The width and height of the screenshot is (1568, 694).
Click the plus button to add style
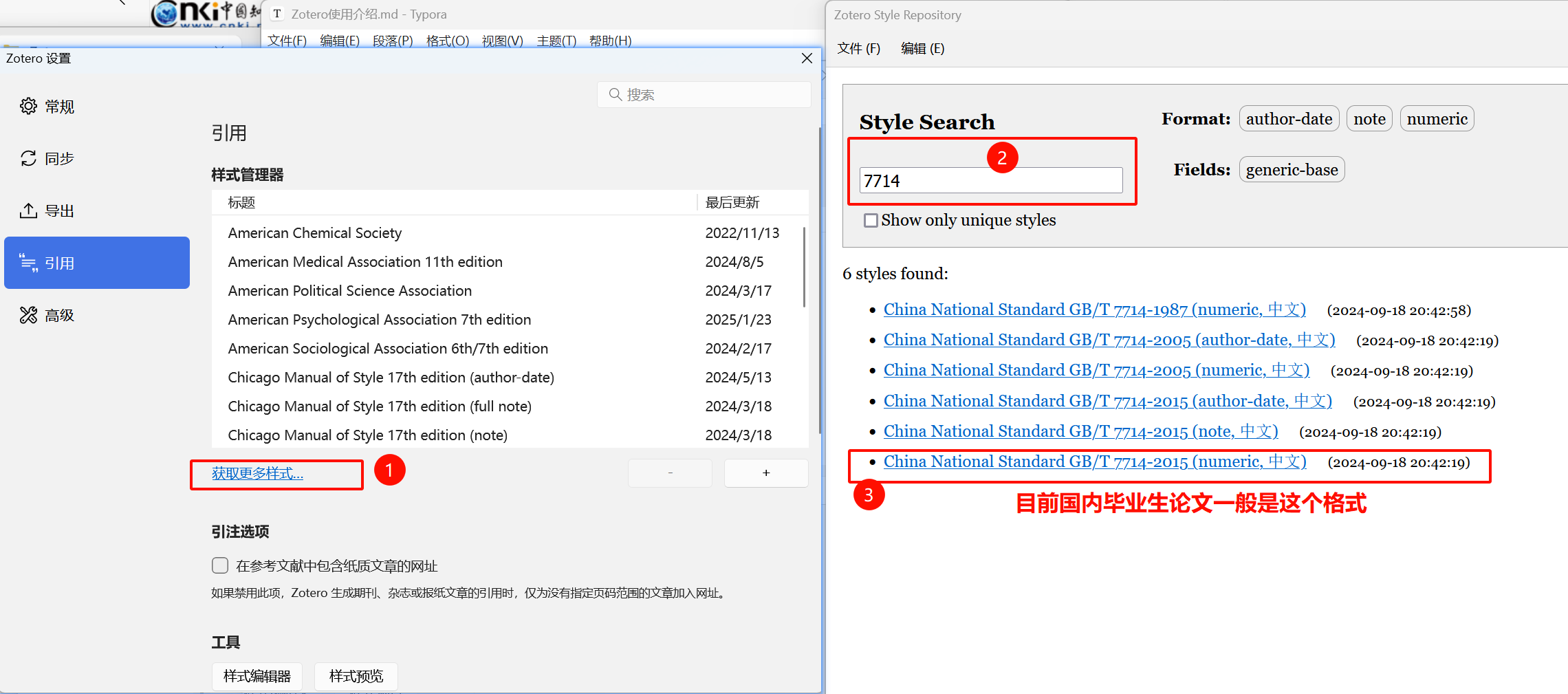(x=765, y=473)
